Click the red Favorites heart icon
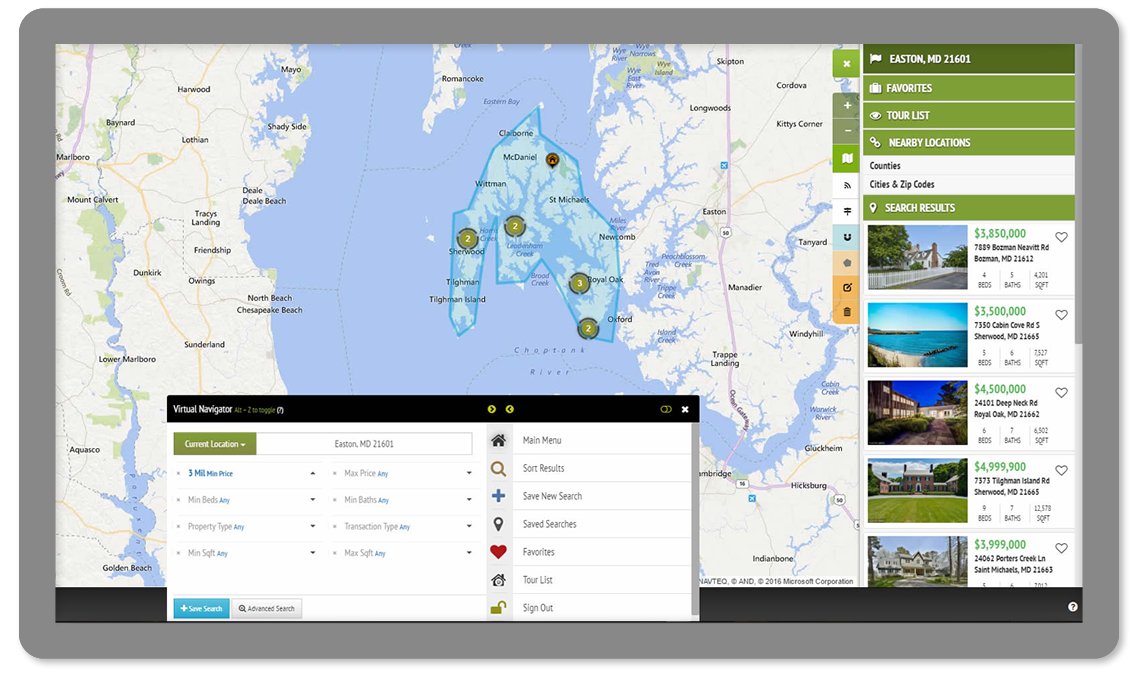Image resolution: width=1138 pixels, height=675 pixels. click(498, 552)
